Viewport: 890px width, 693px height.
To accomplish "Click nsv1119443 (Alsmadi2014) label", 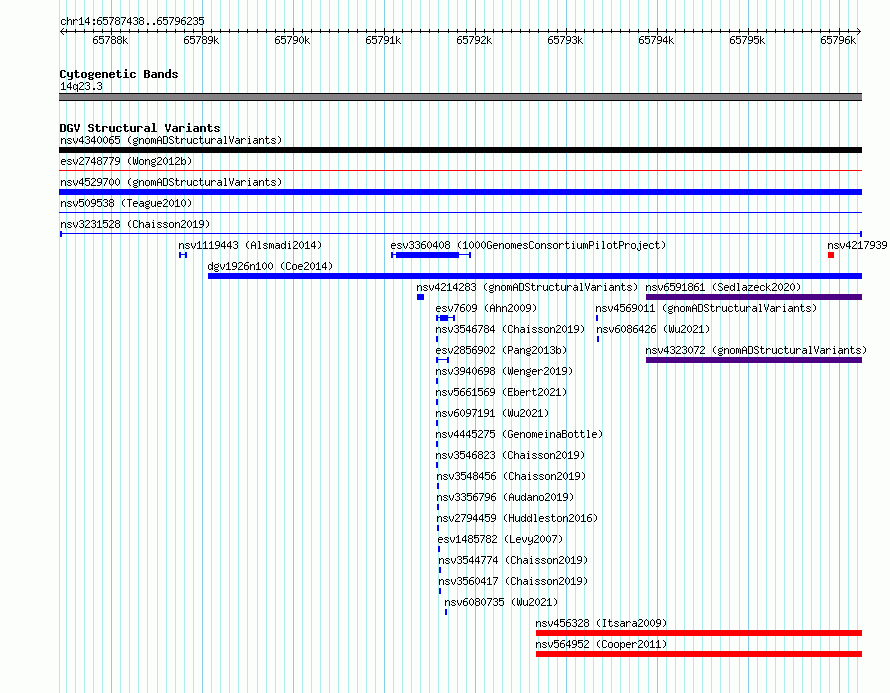I will [250, 245].
